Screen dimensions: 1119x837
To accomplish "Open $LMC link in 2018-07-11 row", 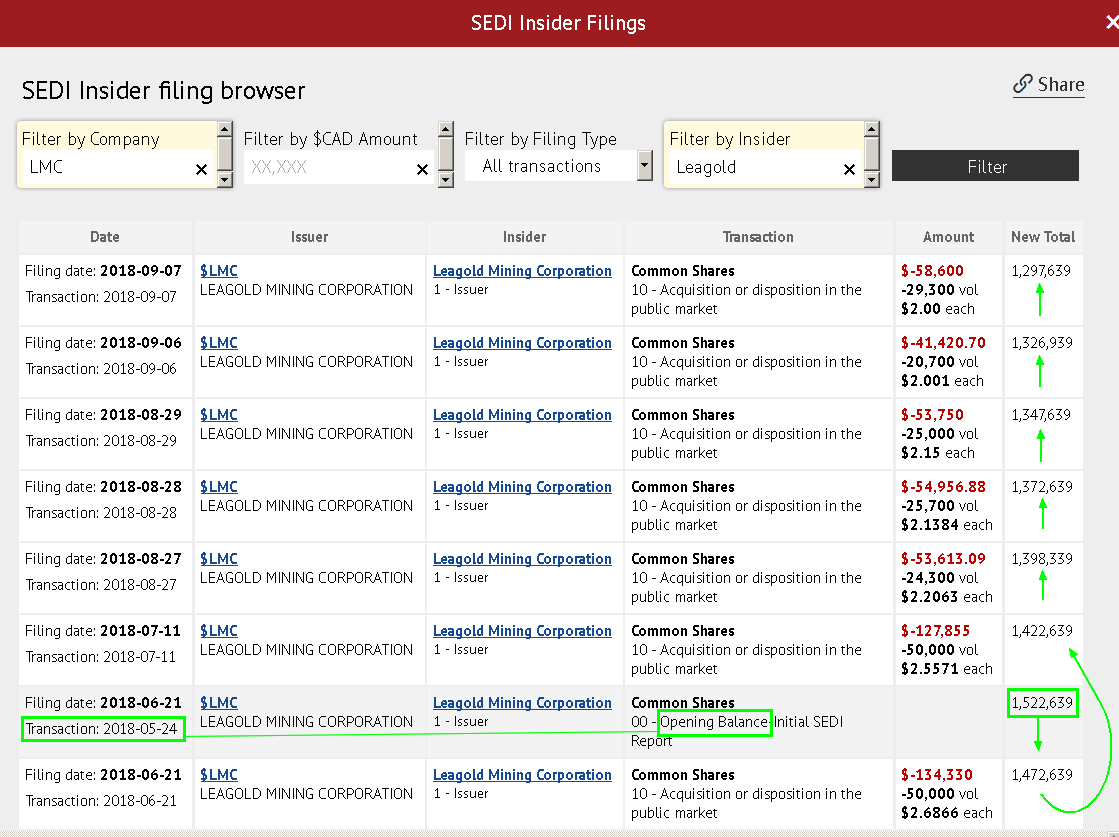I will pos(218,631).
